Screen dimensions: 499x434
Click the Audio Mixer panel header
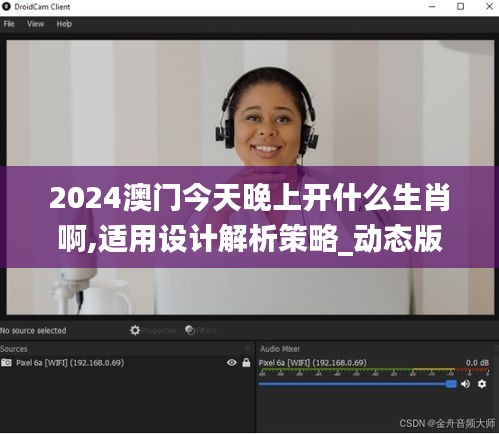pyautogui.click(x=280, y=349)
